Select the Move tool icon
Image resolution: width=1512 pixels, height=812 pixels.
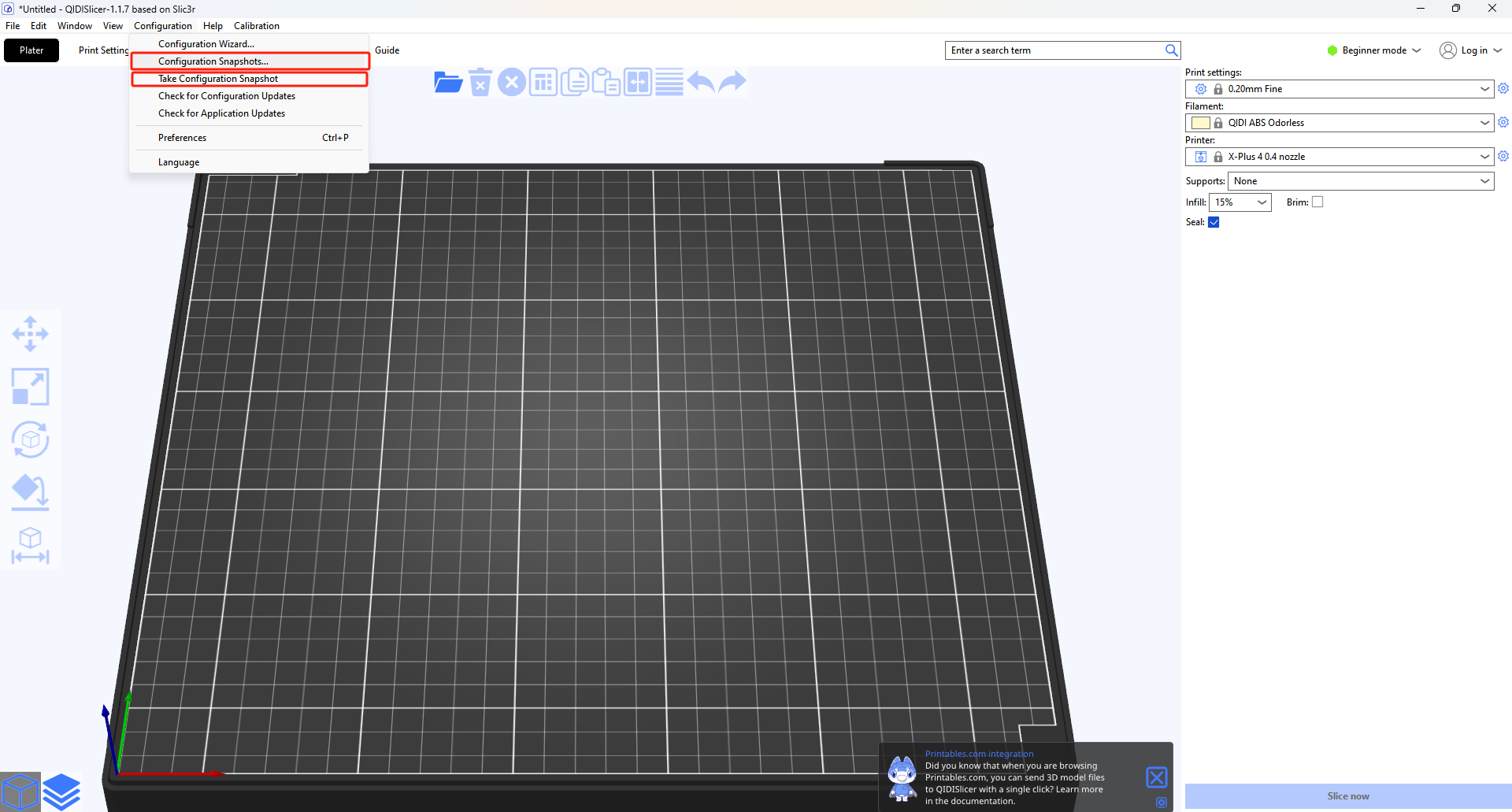(30, 334)
